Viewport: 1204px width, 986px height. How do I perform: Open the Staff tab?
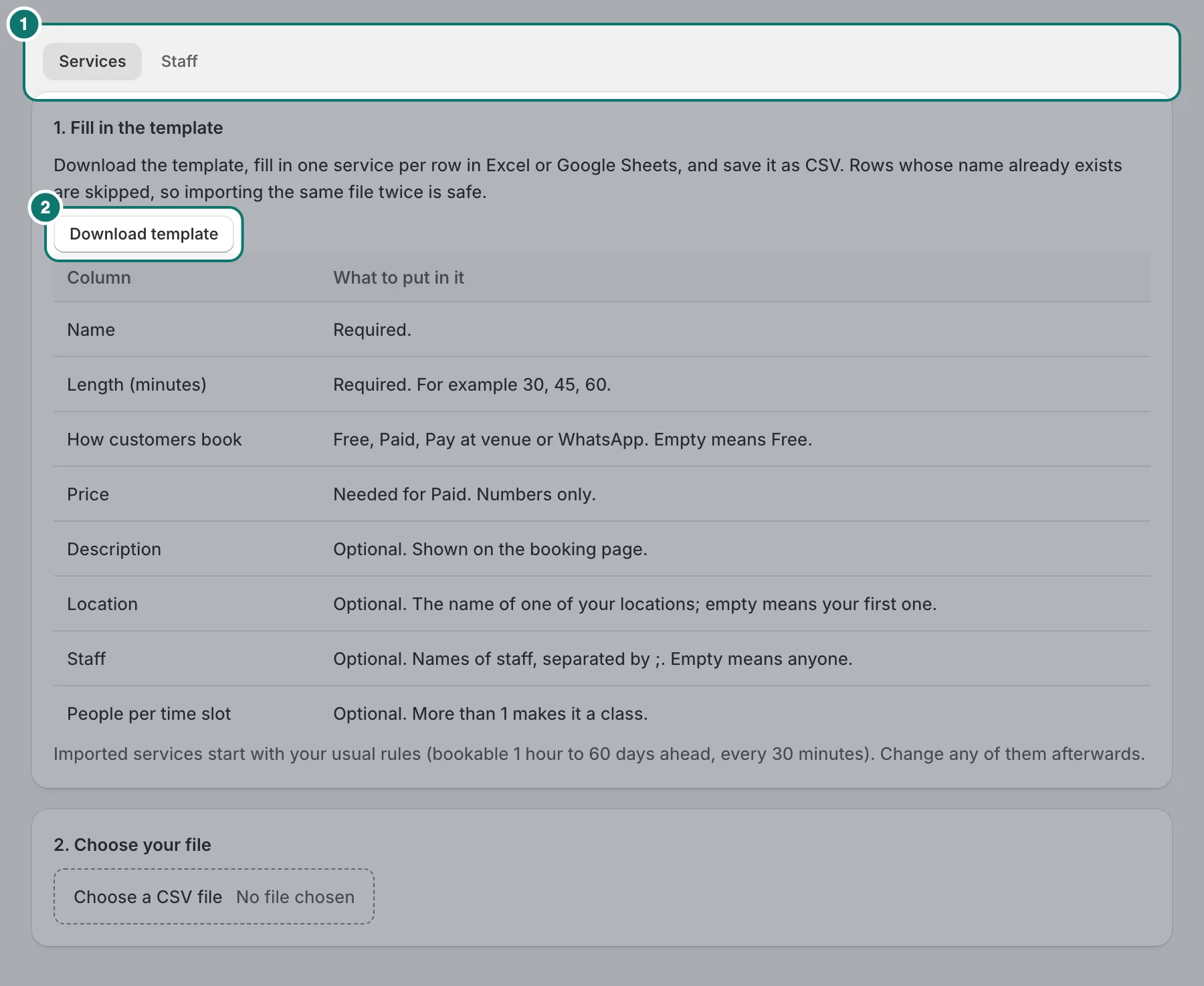tap(179, 62)
